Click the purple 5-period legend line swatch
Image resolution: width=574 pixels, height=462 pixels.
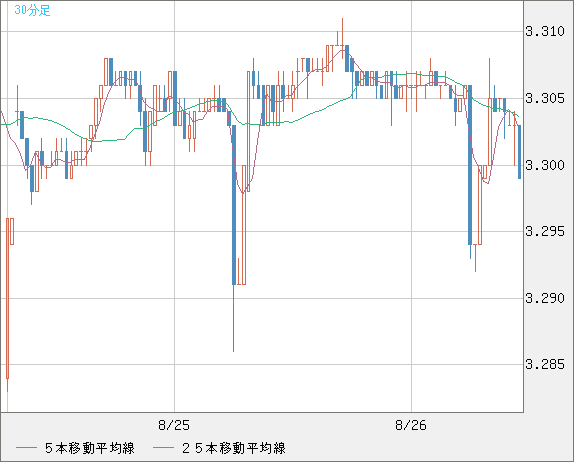click(x=26, y=448)
